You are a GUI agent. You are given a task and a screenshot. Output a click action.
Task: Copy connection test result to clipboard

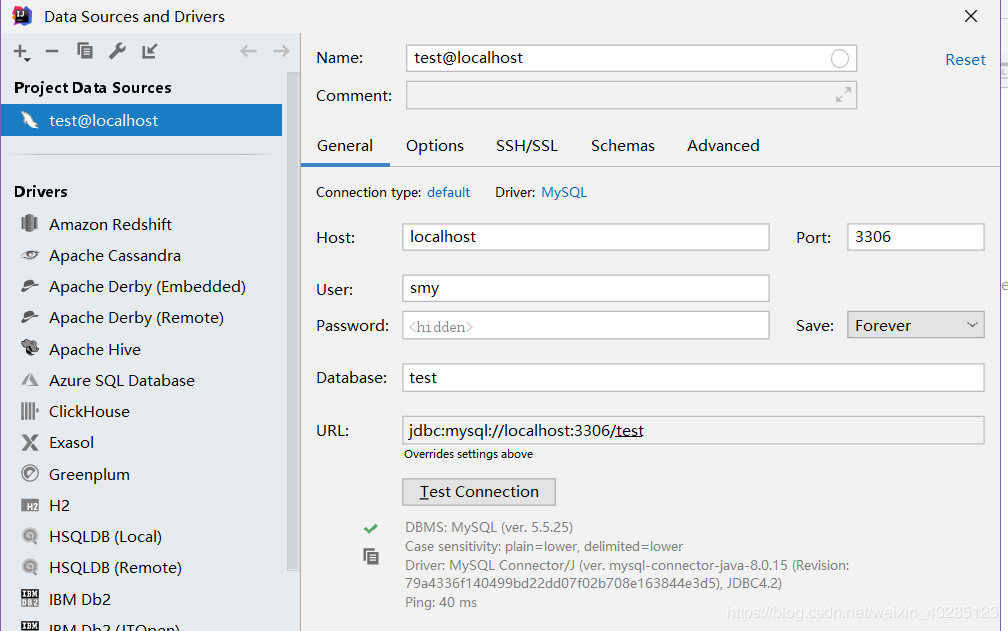[371, 556]
